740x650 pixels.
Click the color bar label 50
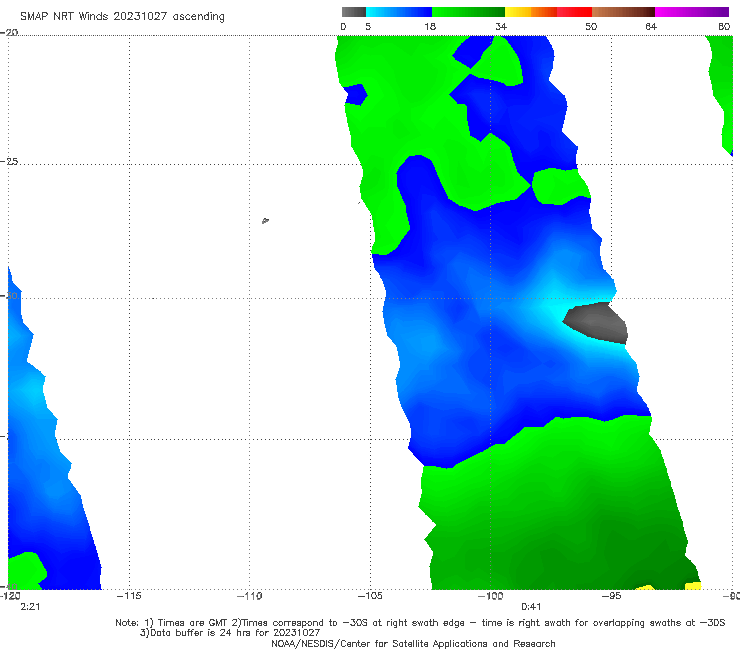pyautogui.click(x=591, y=26)
